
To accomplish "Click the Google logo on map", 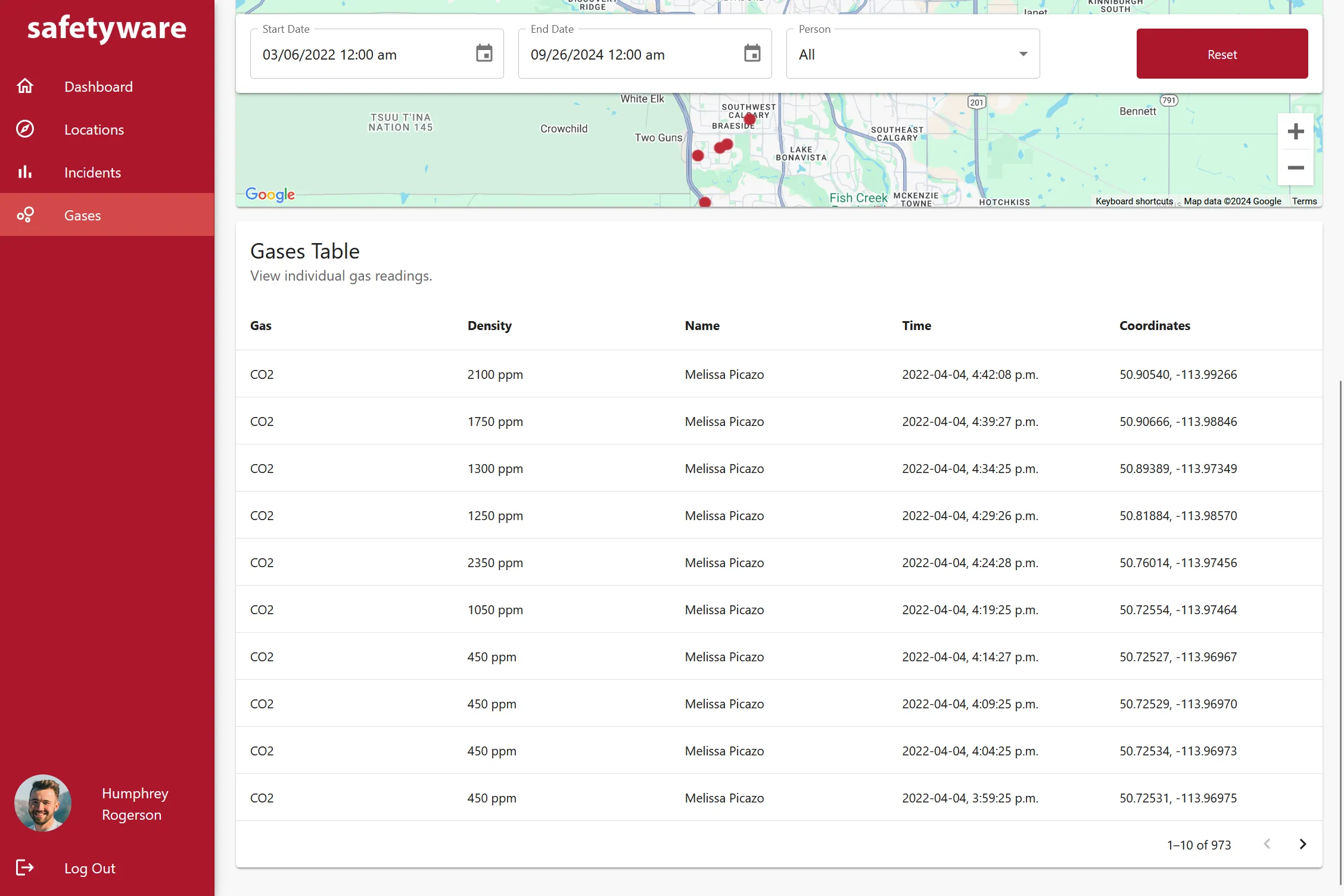I will pos(270,194).
